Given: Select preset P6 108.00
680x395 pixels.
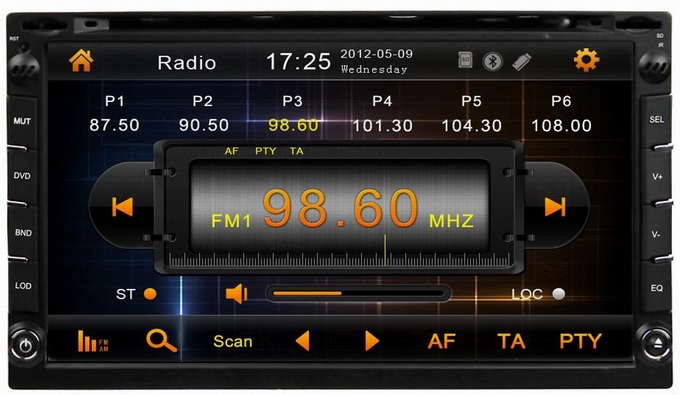Looking at the screenshot, I should (562, 114).
